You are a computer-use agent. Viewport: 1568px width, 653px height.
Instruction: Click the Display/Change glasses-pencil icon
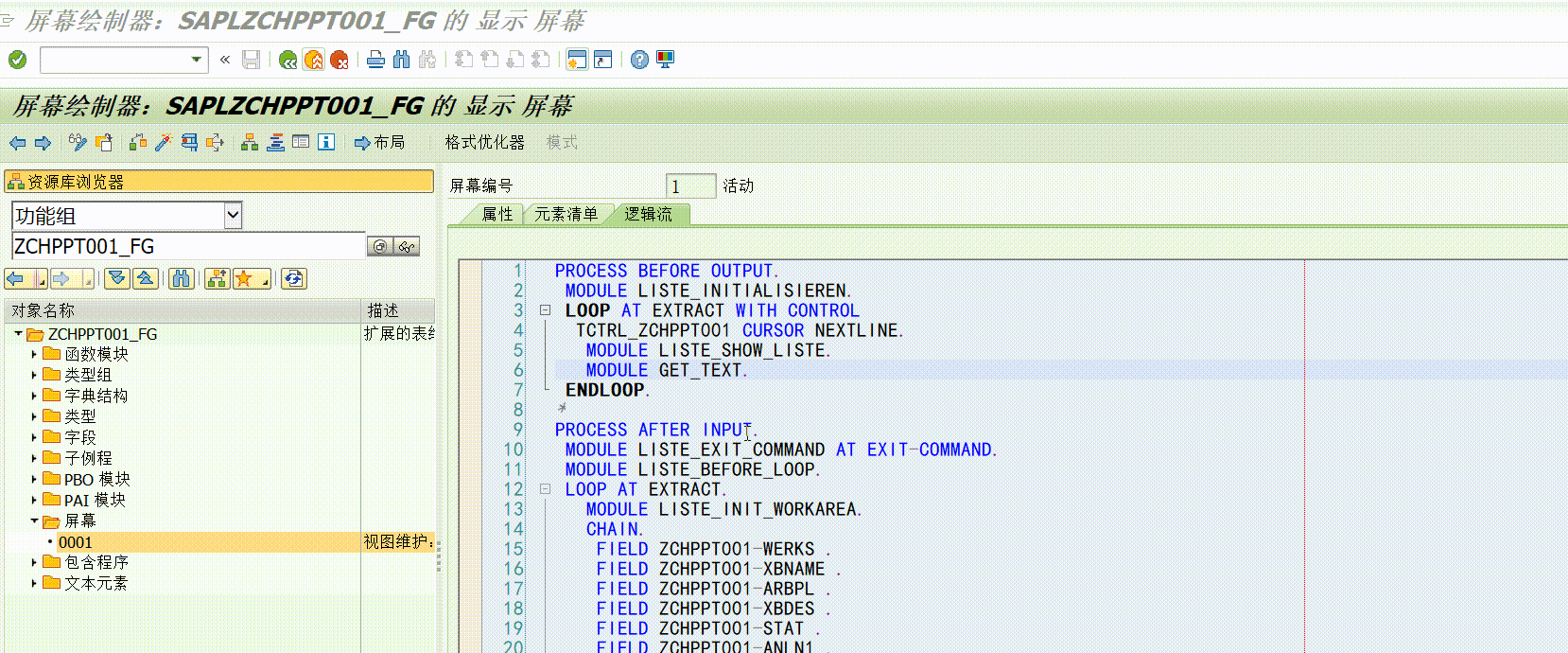click(x=78, y=143)
